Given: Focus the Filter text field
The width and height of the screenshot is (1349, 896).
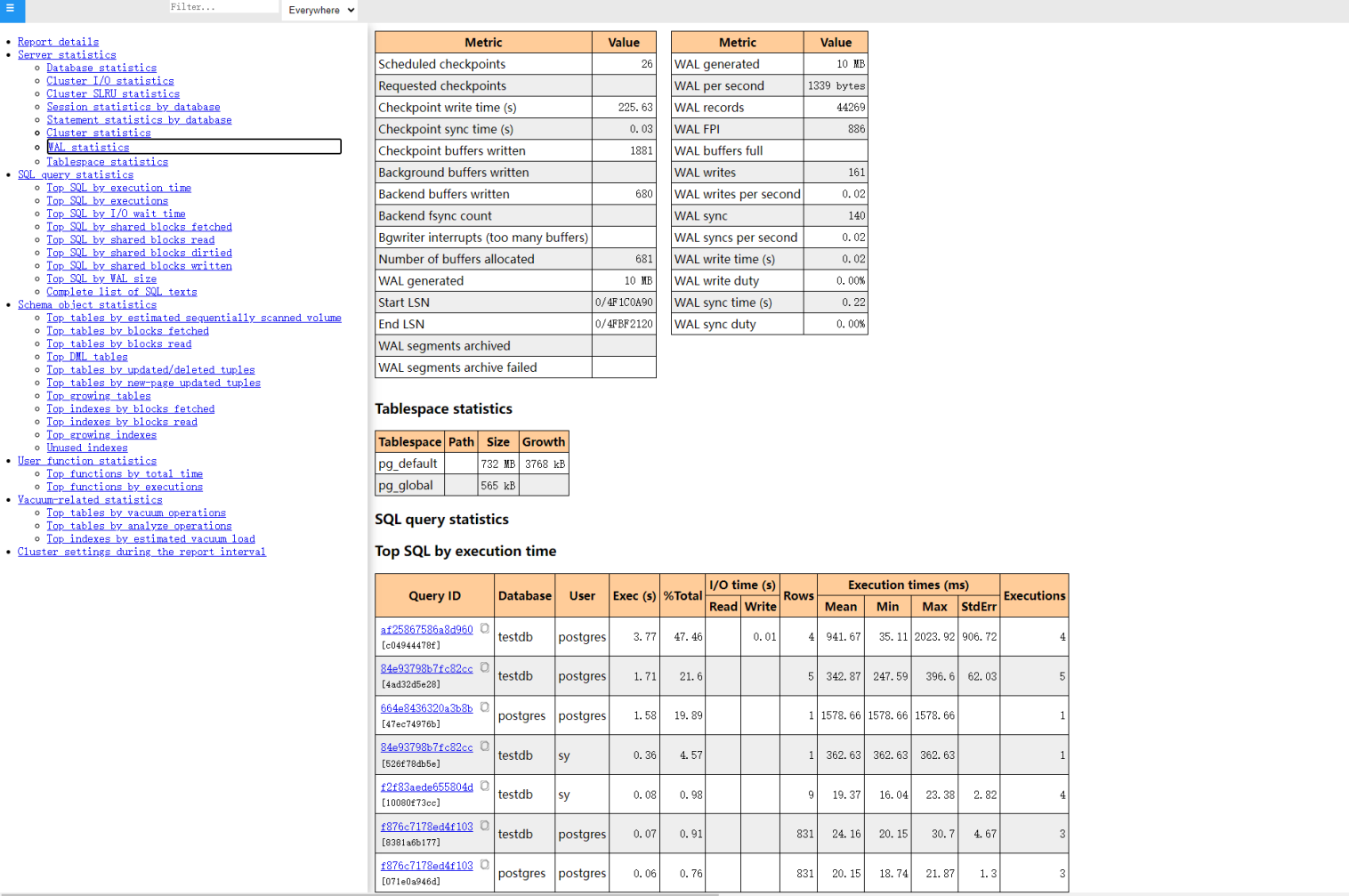Looking at the screenshot, I should 223,7.
